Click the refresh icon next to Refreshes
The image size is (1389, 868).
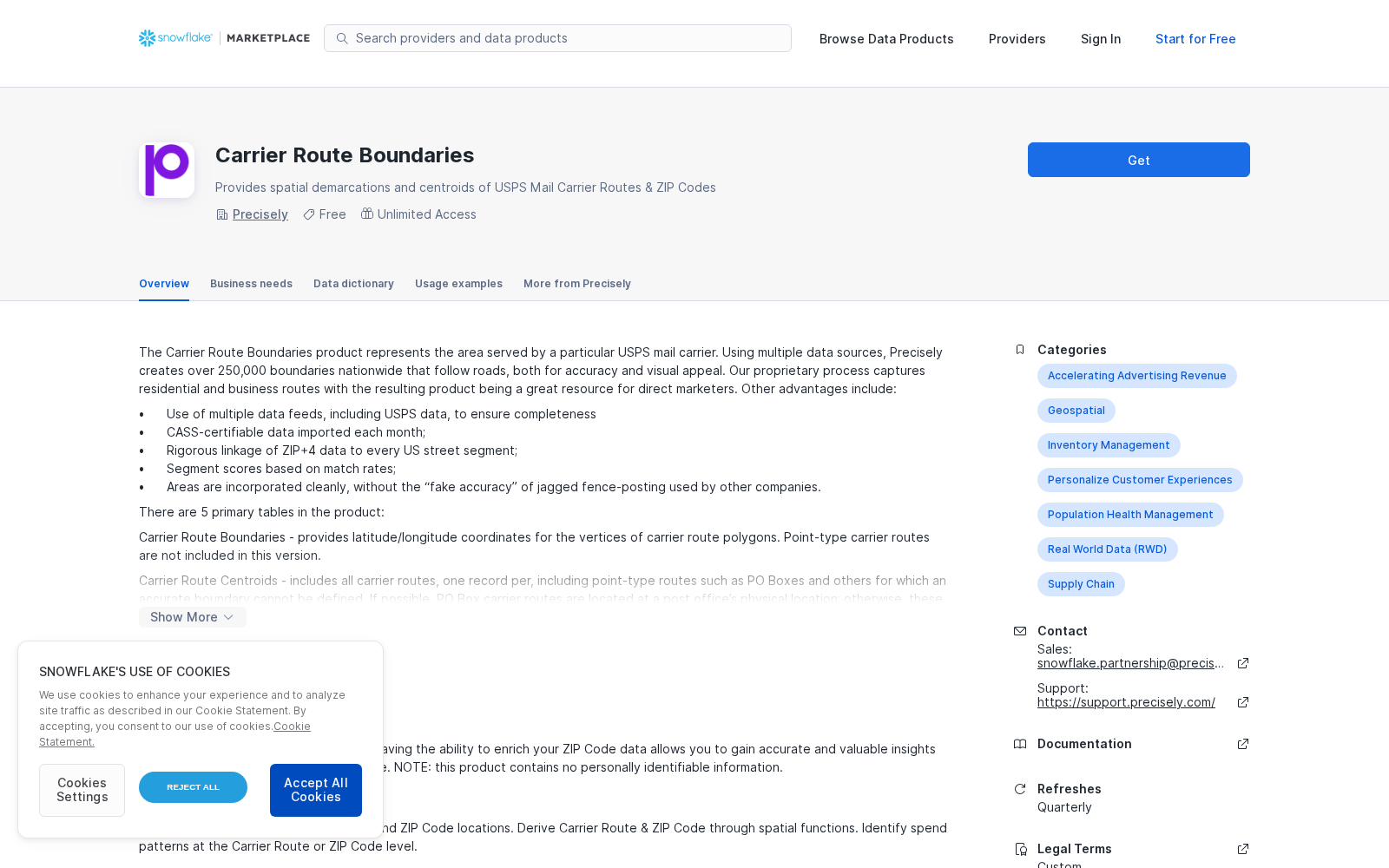click(1020, 789)
